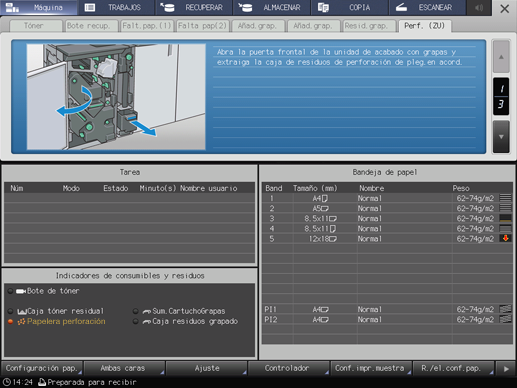Click the staple cartridge icon
The width and height of the screenshot is (517, 388).
tap(147, 312)
